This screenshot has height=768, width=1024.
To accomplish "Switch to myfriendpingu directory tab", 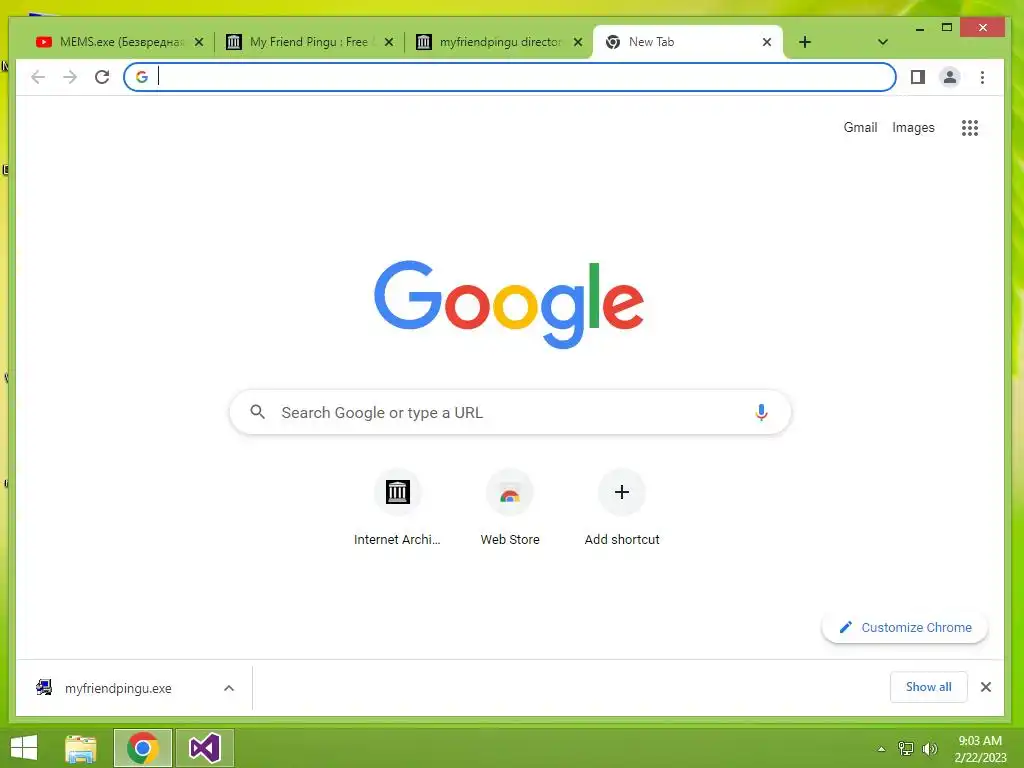I will pyautogui.click(x=500, y=42).
